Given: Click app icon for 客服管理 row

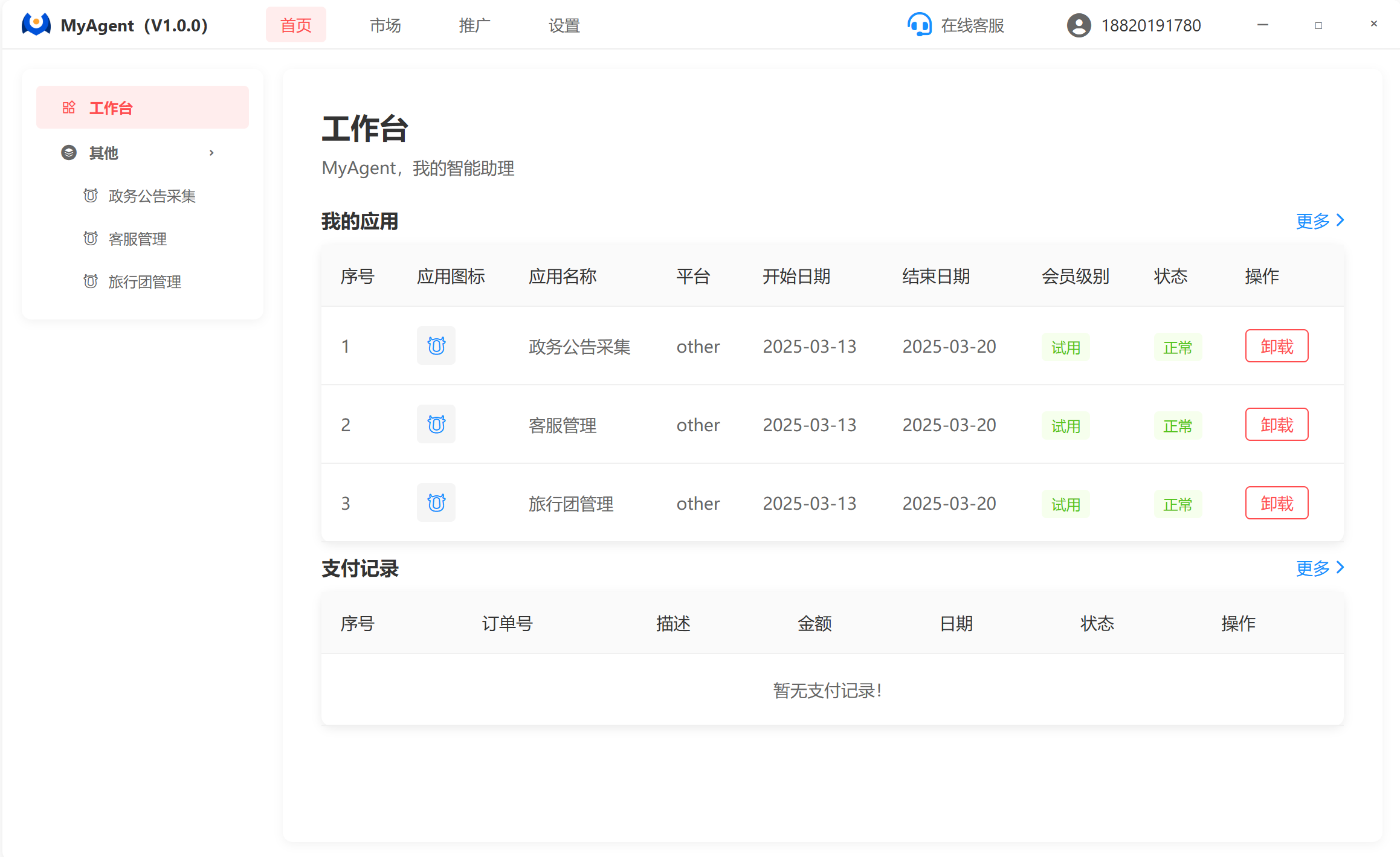Looking at the screenshot, I should (436, 425).
